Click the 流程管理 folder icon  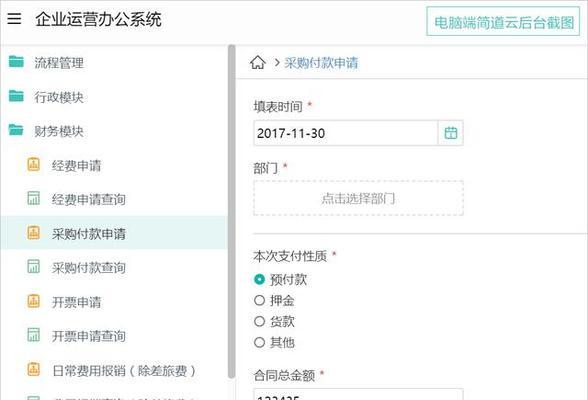(16, 61)
